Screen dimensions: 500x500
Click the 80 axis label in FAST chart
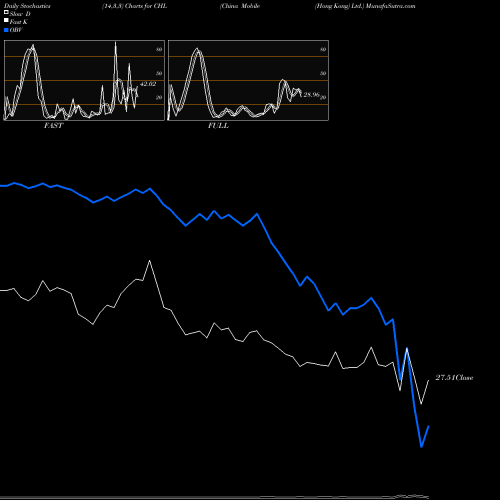pos(159,49)
